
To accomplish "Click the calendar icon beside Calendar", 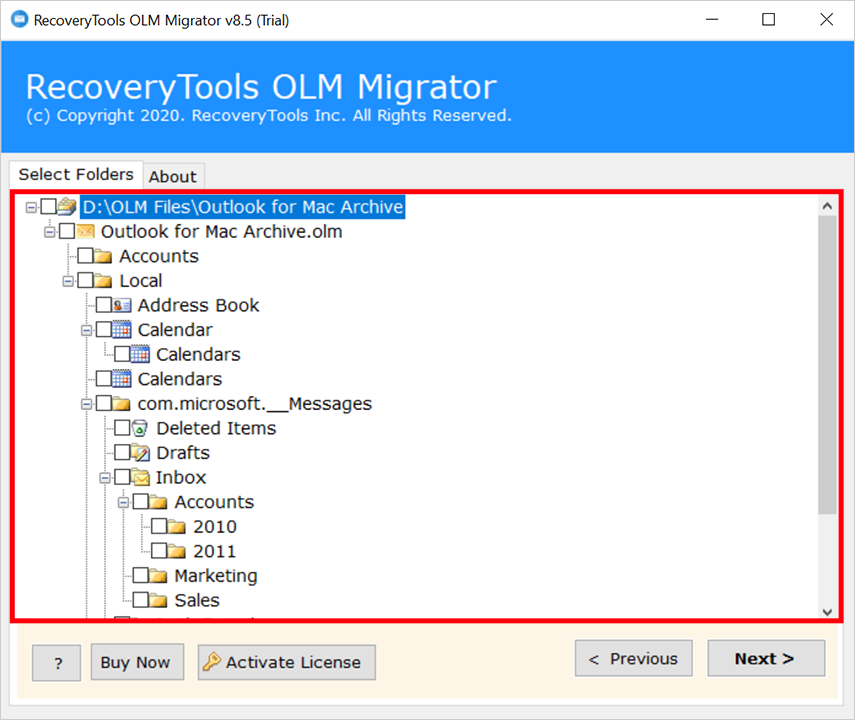I will [122, 330].
